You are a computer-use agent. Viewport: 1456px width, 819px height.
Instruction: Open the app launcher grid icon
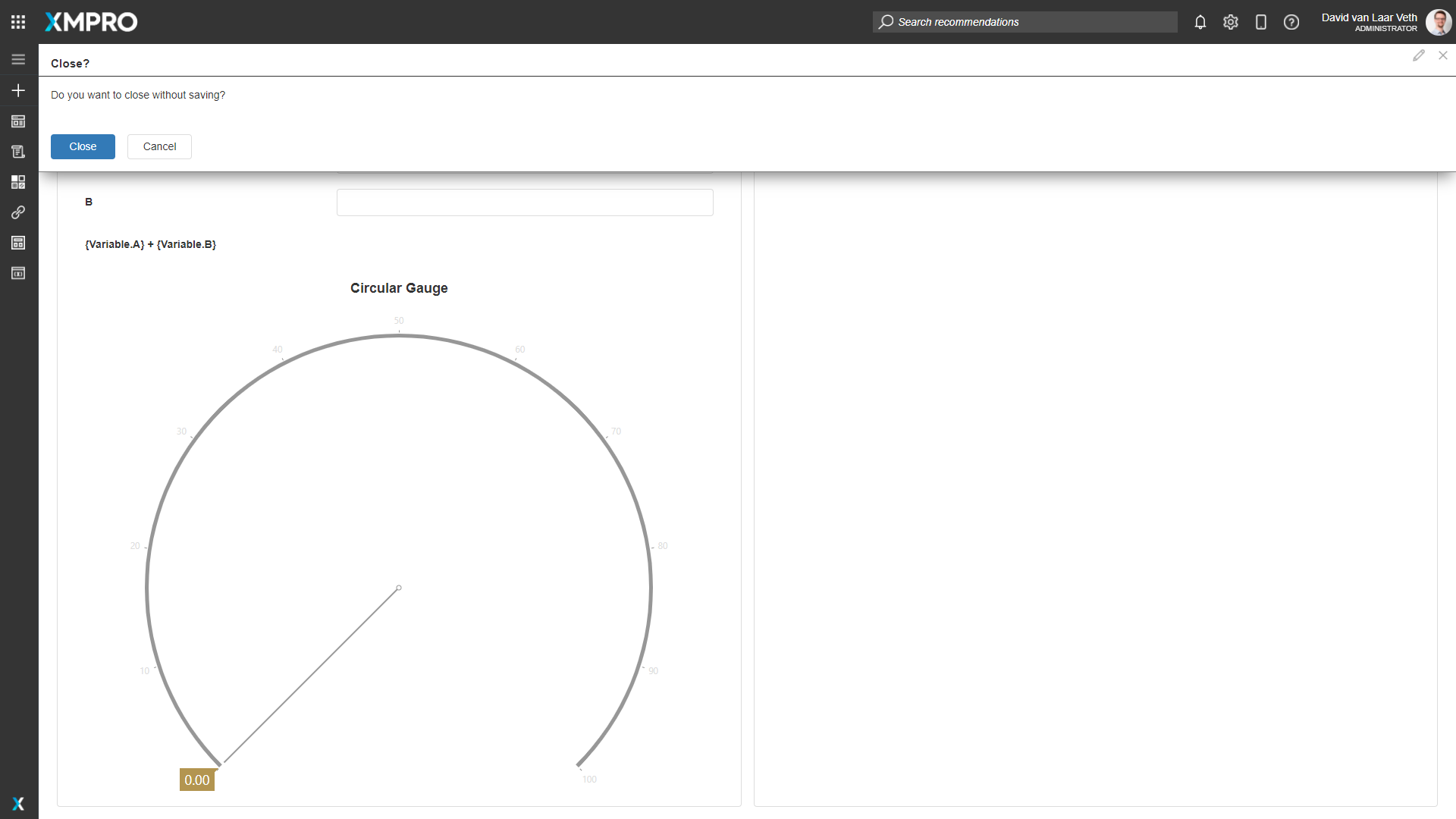(18, 22)
